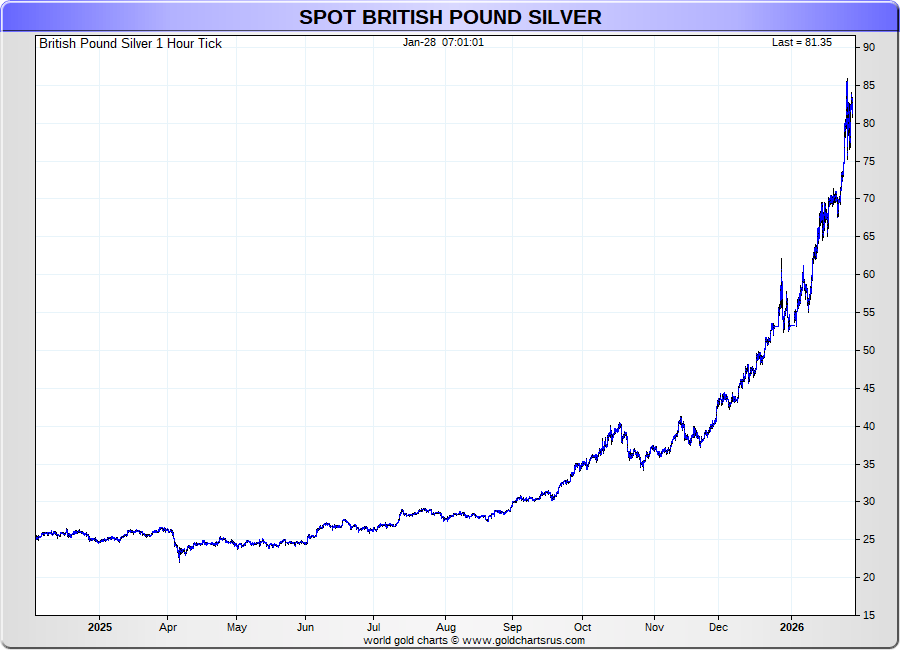Click the 15 price axis label
The width and height of the screenshot is (900, 650).
pos(869,616)
